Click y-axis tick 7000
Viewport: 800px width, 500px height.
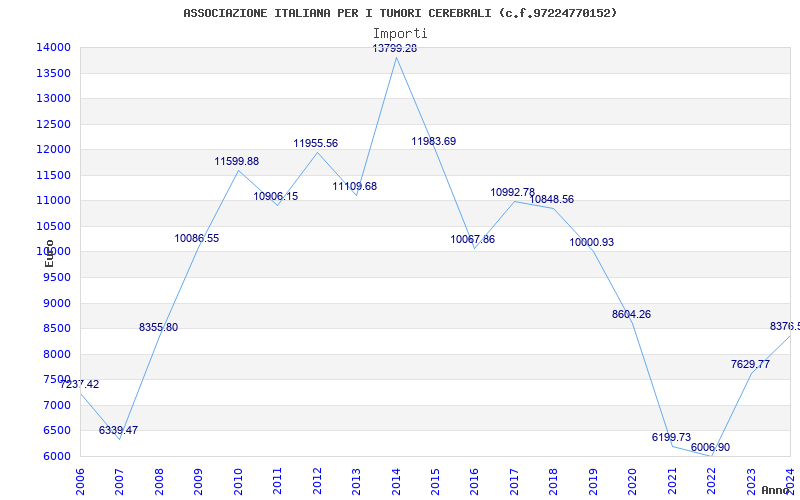click(57, 405)
